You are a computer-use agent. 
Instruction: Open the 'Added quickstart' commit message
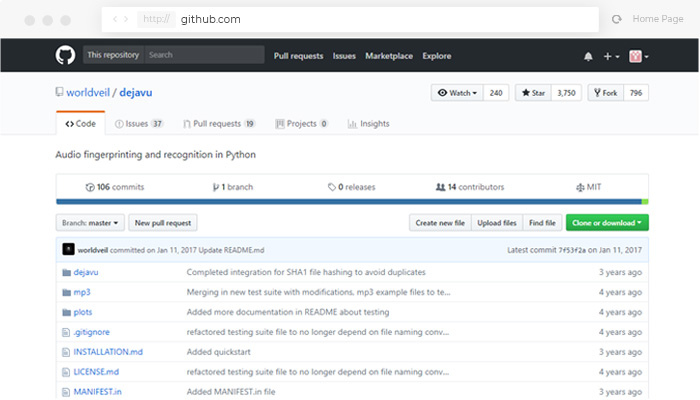coord(219,352)
